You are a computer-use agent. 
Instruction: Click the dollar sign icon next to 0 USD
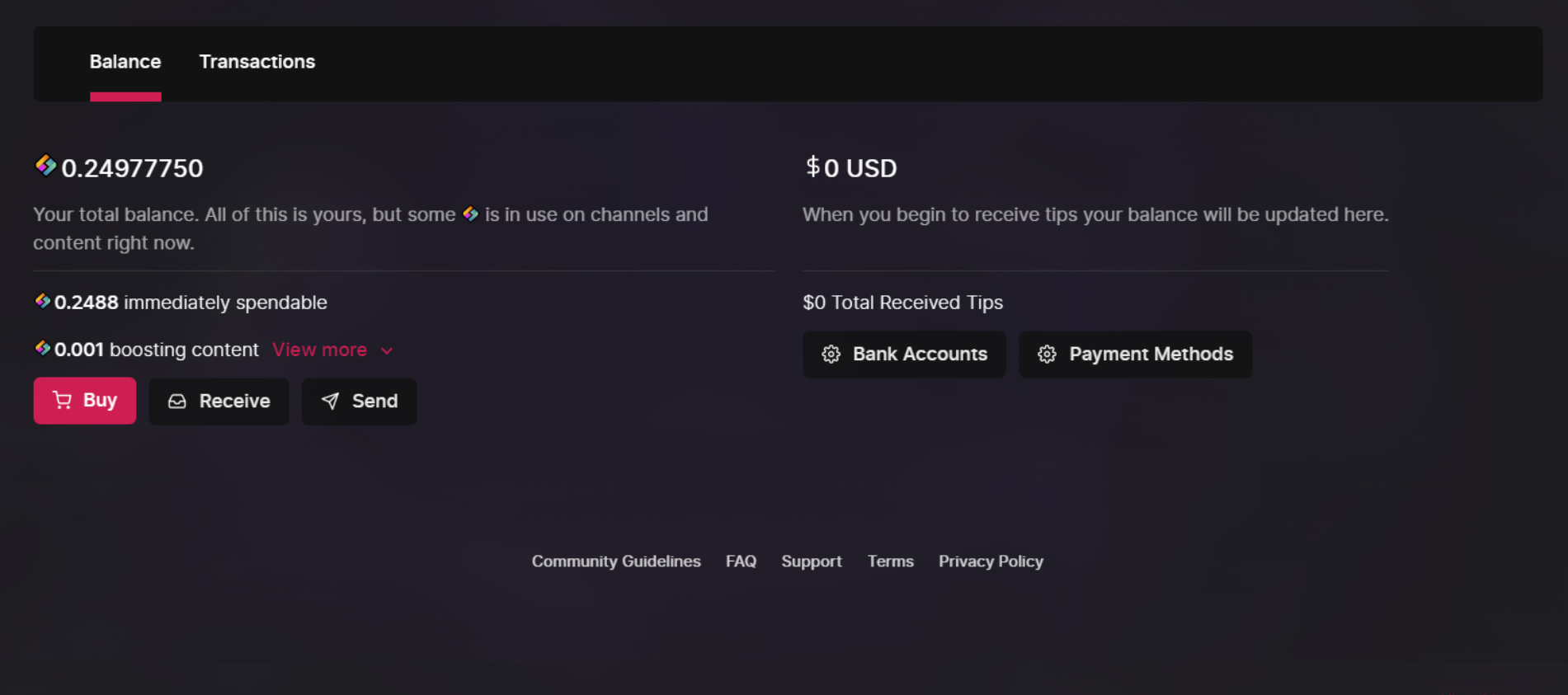click(813, 167)
